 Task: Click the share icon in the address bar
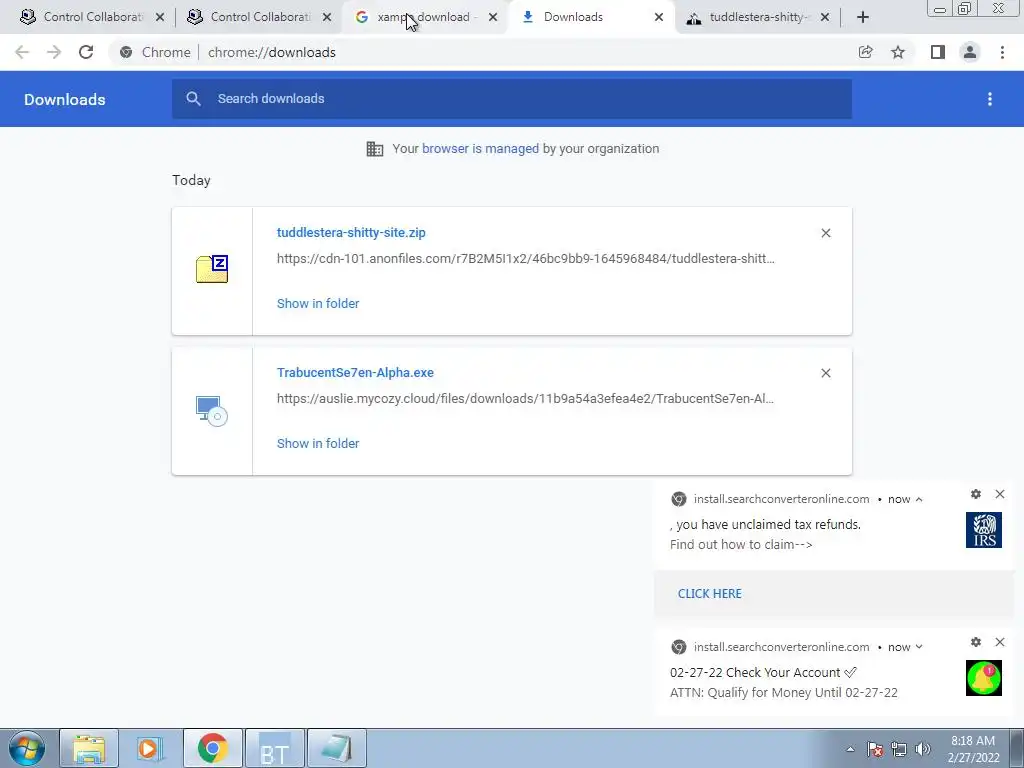865,52
